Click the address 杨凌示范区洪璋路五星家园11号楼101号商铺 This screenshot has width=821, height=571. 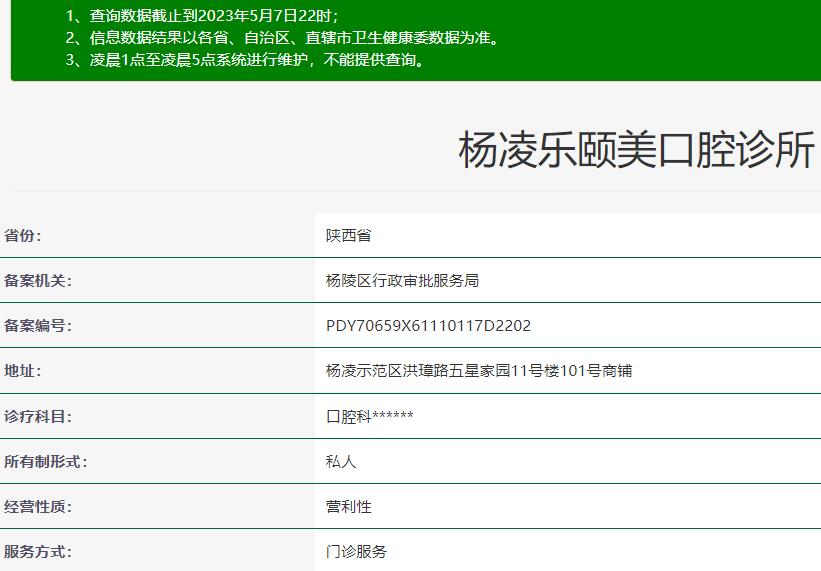(479, 371)
